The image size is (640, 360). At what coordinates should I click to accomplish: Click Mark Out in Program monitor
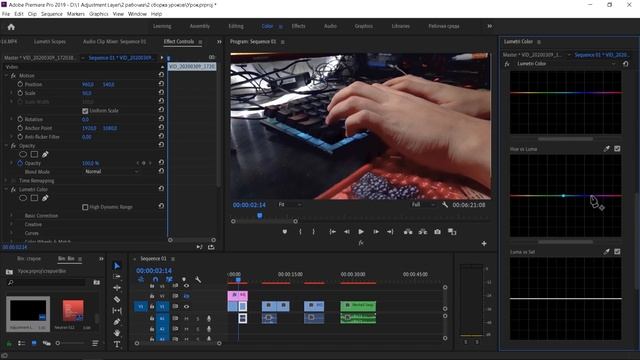point(313,232)
